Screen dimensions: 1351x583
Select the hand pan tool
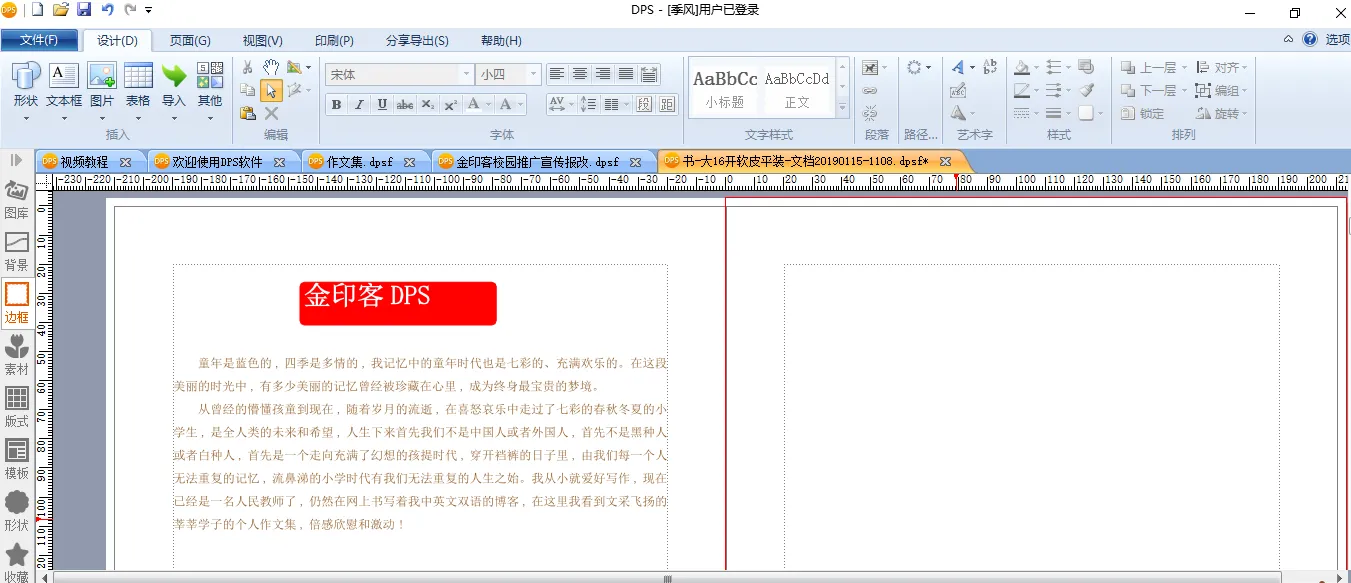point(271,67)
